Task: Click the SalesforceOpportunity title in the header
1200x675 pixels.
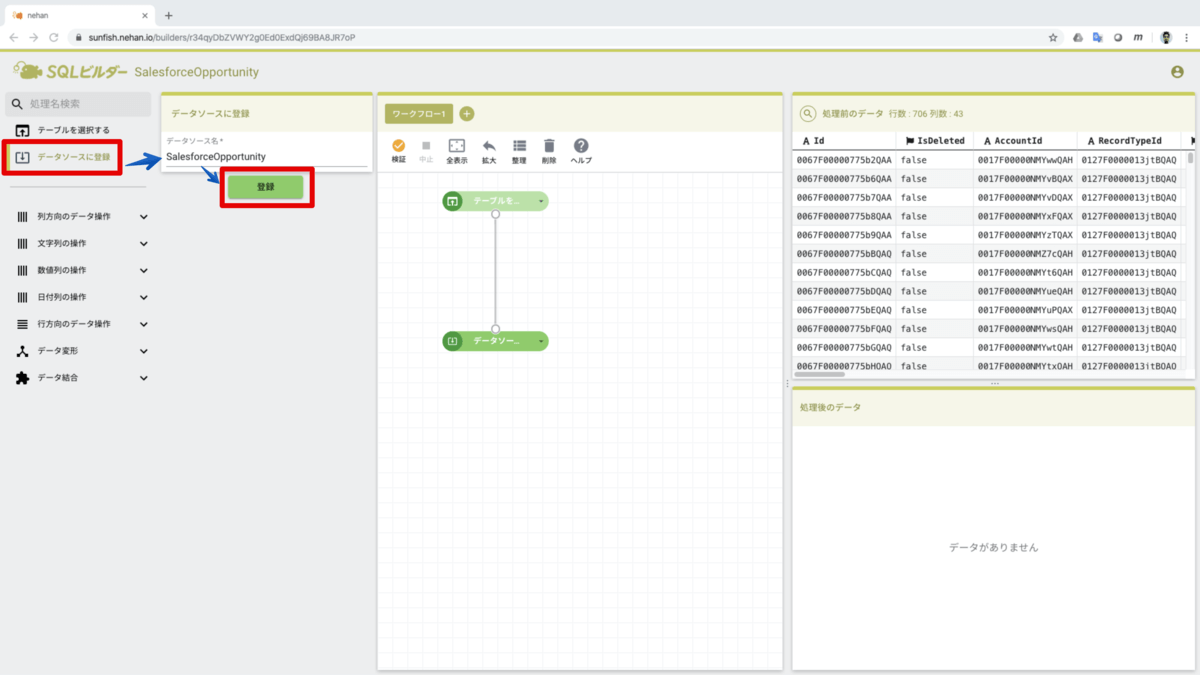Action: (x=197, y=72)
